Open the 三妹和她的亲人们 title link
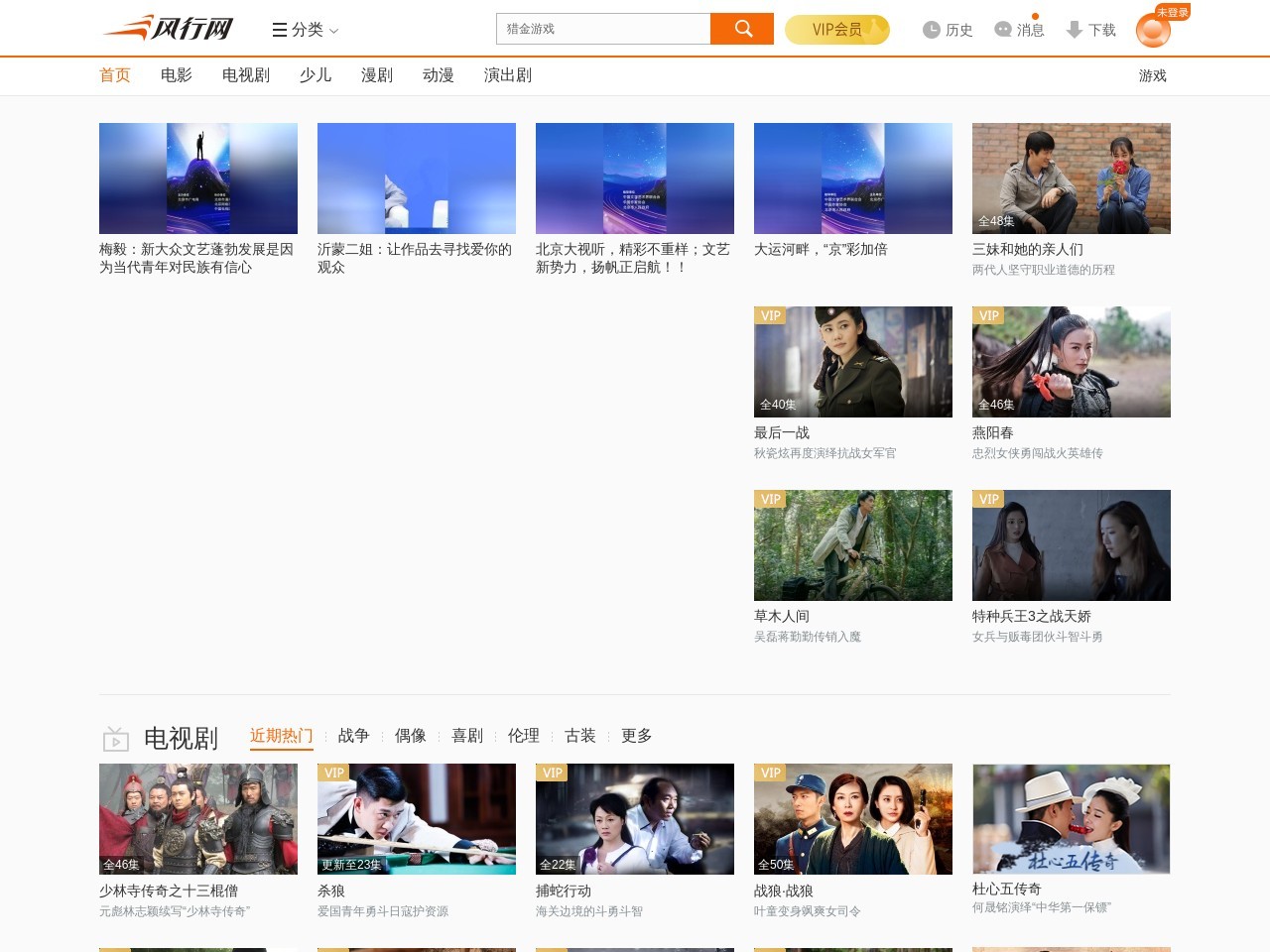This screenshot has height=952, width=1270. [x=1027, y=250]
